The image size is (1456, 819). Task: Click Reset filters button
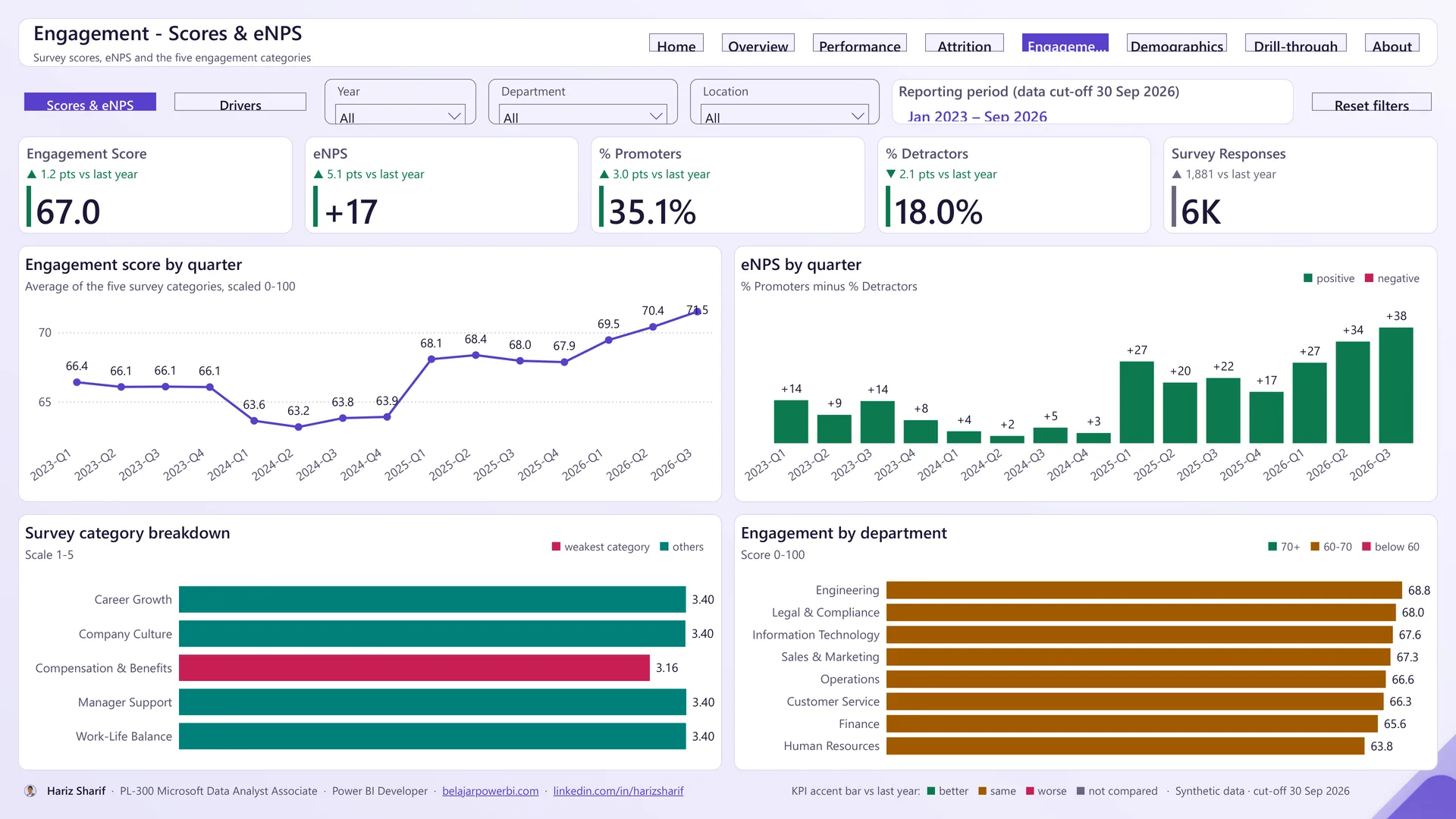[1371, 102]
